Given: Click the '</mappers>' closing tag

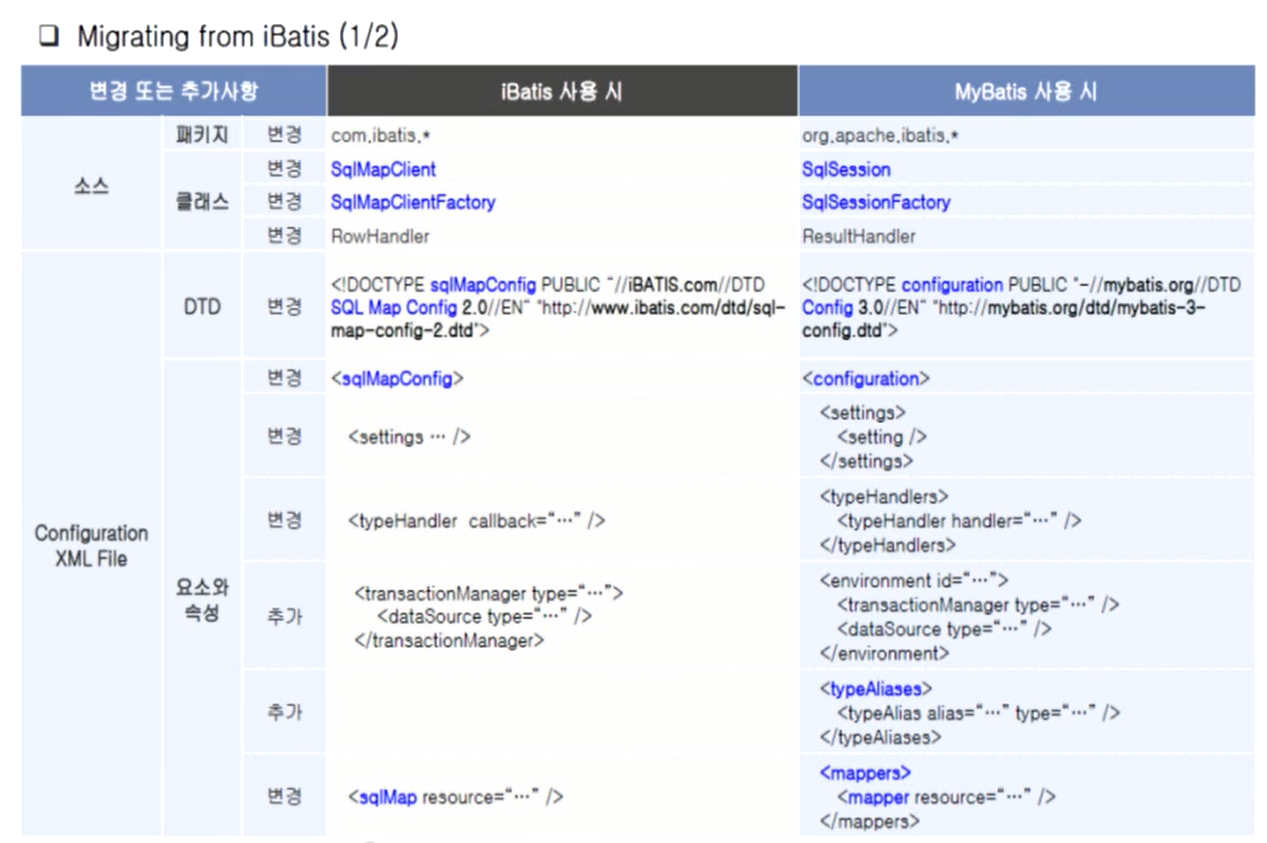Looking at the screenshot, I should click(x=869, y=822).
